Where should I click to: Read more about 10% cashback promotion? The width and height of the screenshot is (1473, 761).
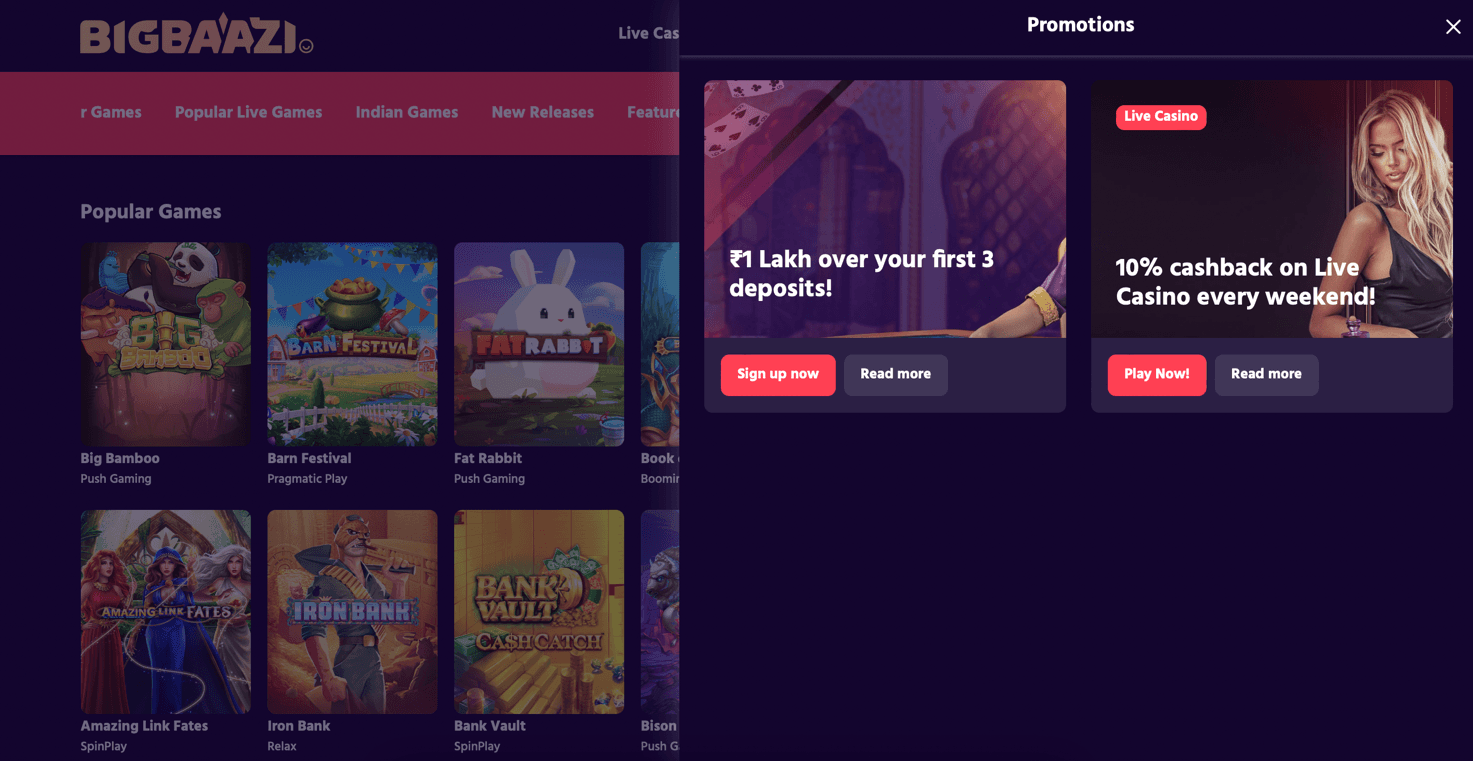(x=1266, y=375)
